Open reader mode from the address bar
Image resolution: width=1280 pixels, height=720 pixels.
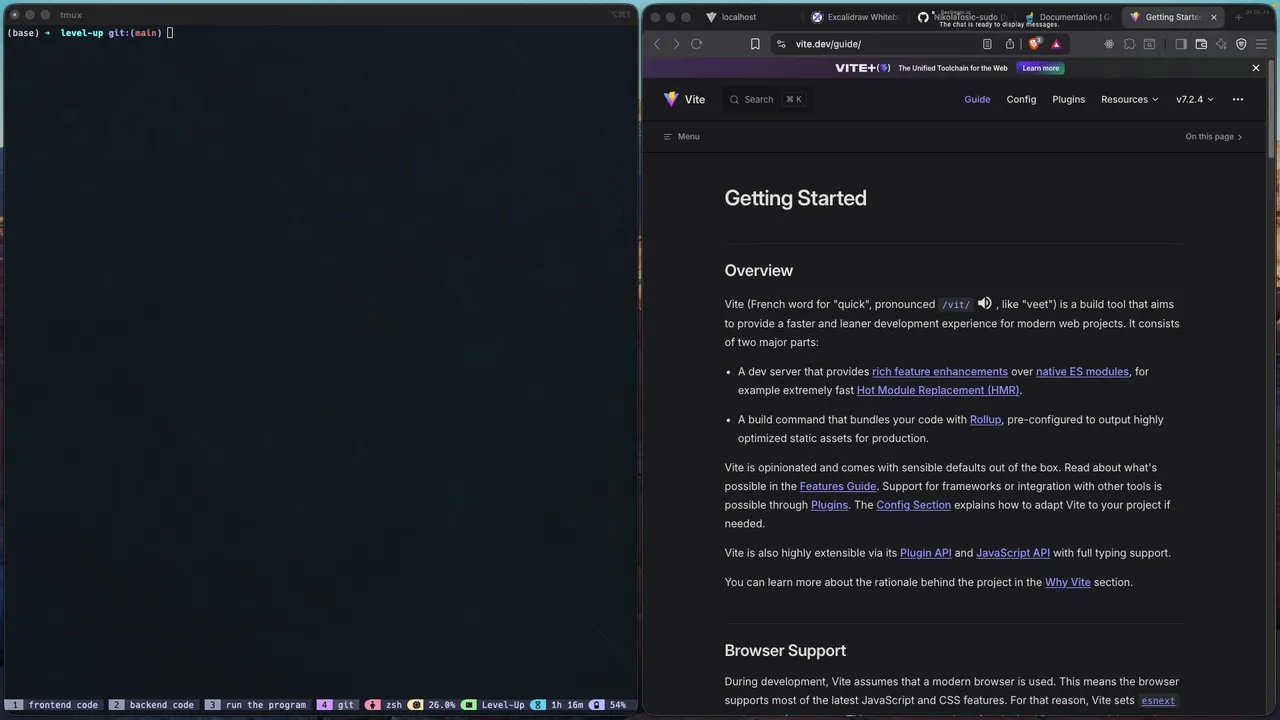987,44
